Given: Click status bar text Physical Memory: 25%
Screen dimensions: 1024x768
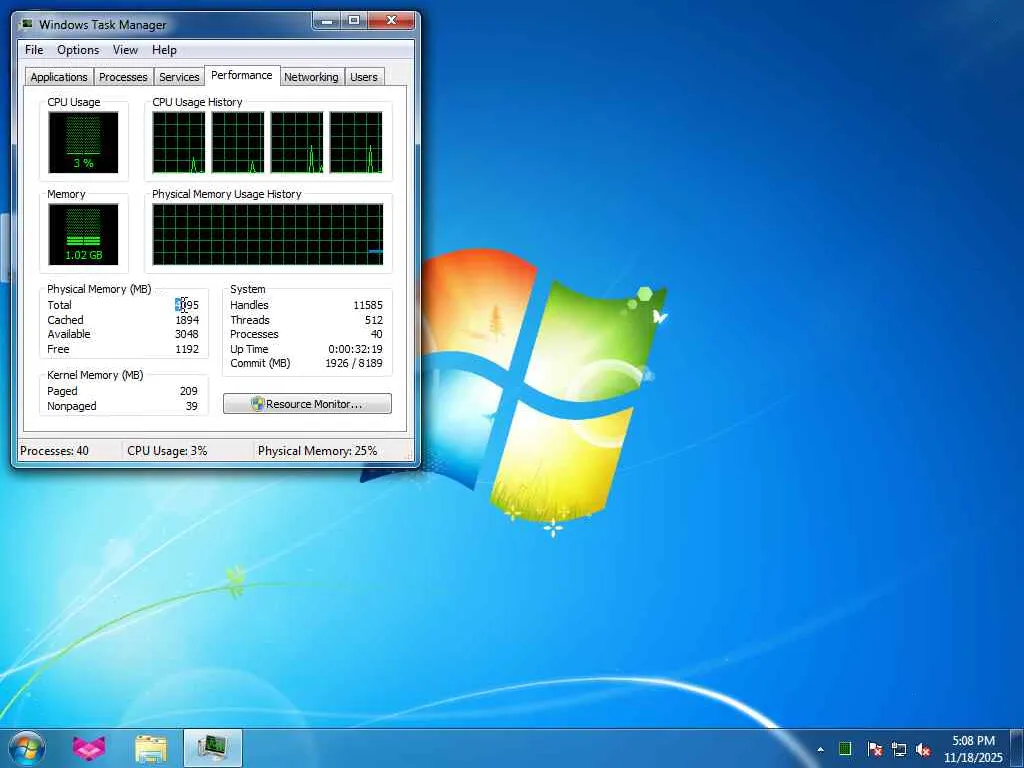Looking at the screenshot, I should pyautogui.click(x=317, y=451).
